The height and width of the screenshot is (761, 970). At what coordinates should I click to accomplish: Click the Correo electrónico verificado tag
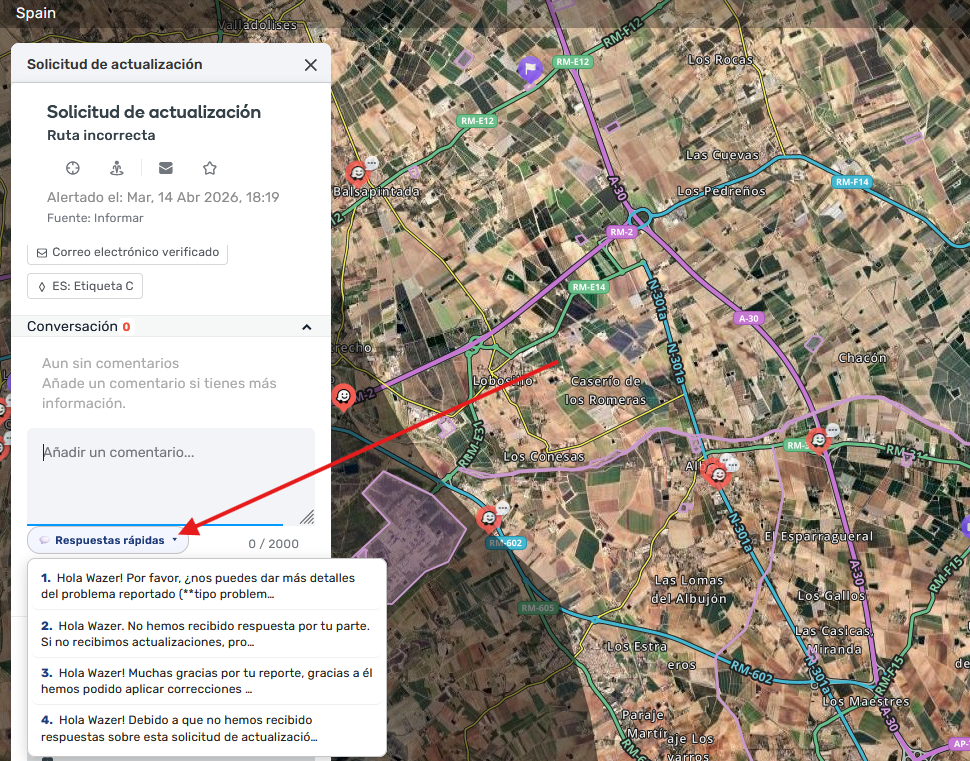(x=127, y=252)
